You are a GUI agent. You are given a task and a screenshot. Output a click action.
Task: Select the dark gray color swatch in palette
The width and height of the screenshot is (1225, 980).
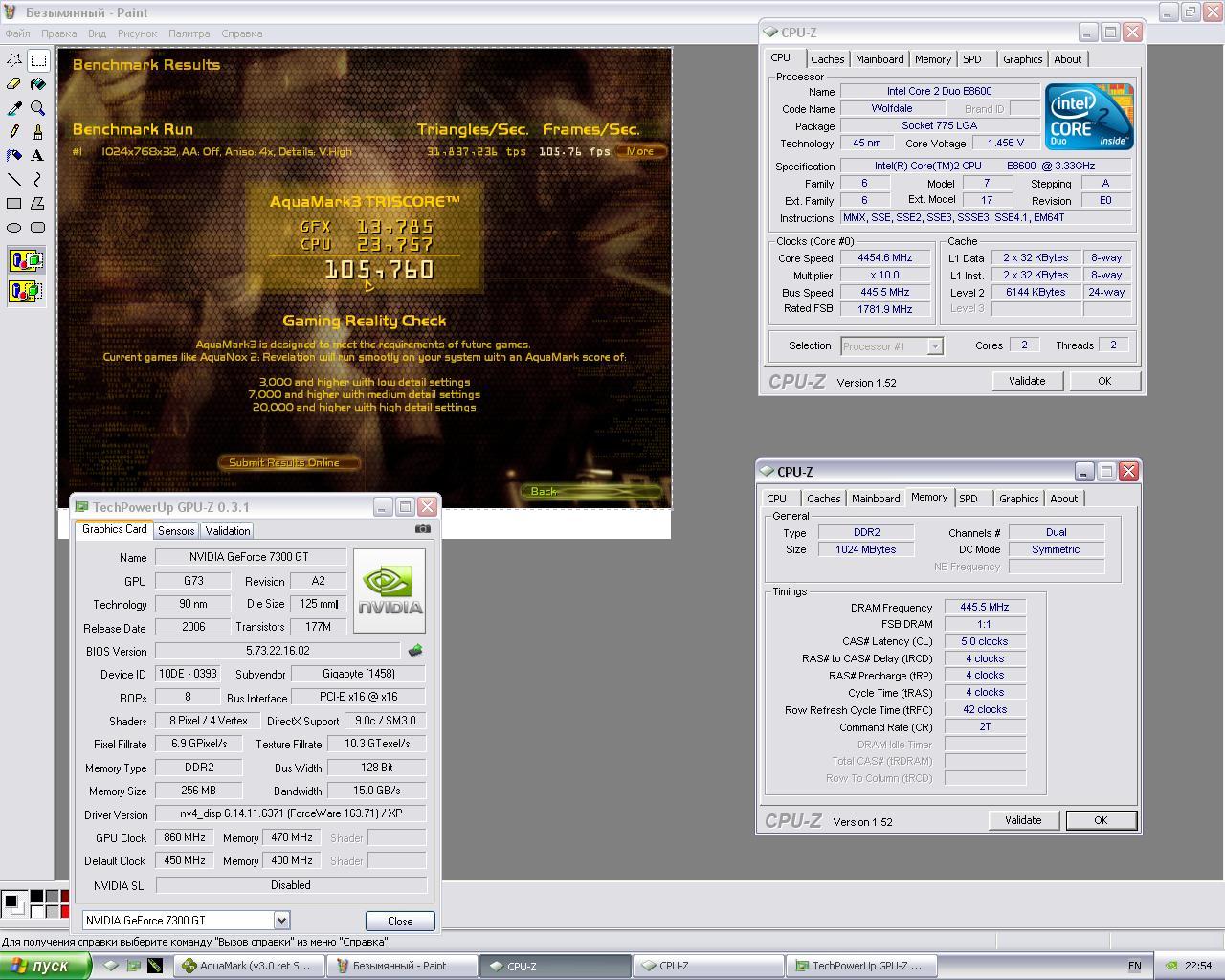click(51, 897)
